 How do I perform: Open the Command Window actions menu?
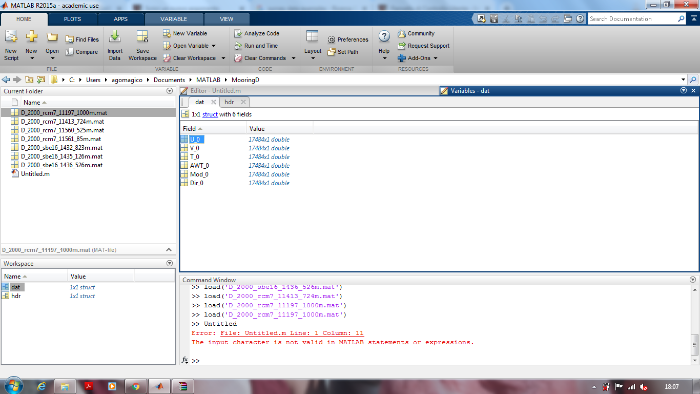(693, 280)
